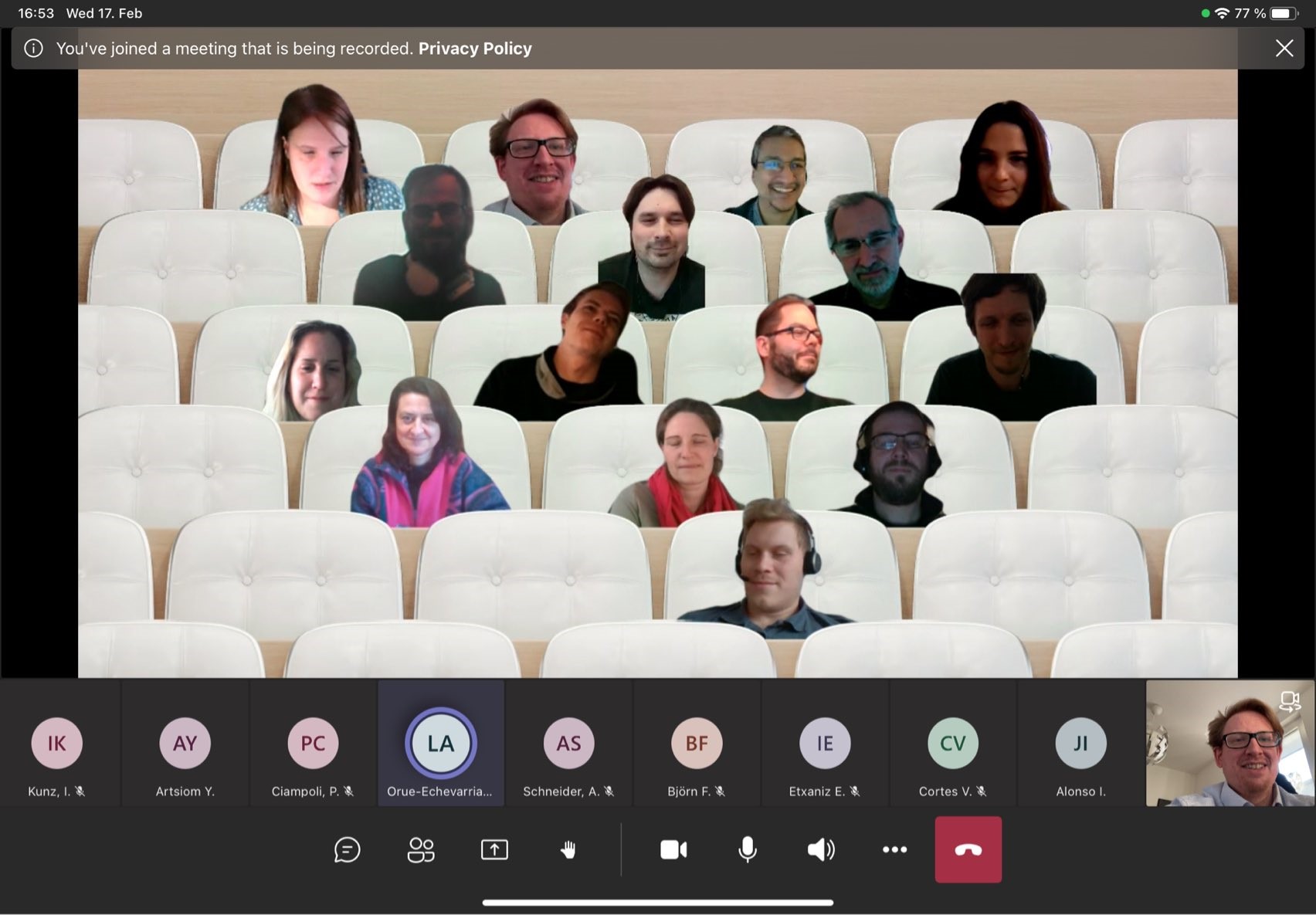Open the more actions menu
This screenshot has height=915, width=1316.
pos(894,849)
